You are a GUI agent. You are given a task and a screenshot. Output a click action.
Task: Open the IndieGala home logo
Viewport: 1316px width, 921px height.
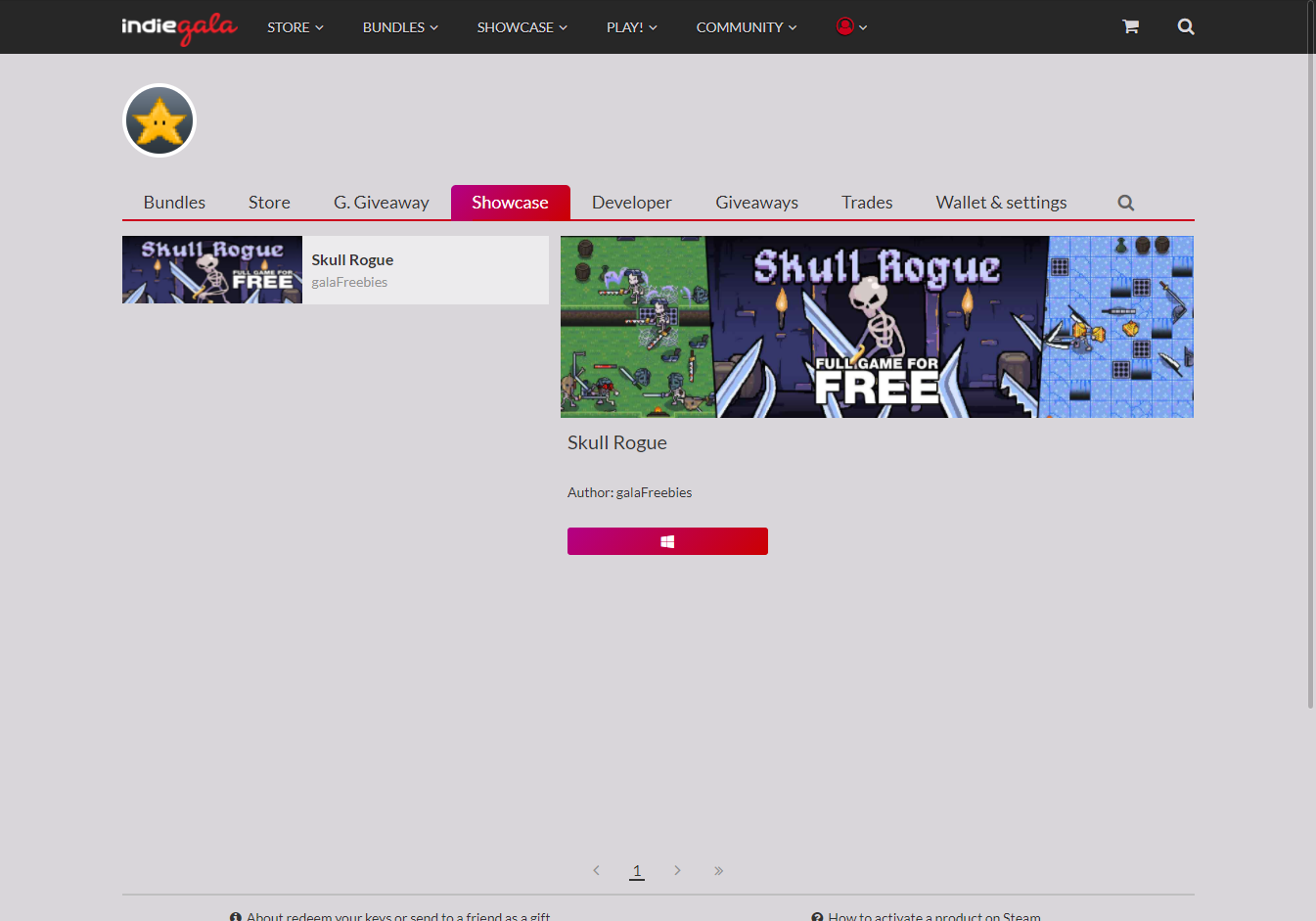point(179,27)
